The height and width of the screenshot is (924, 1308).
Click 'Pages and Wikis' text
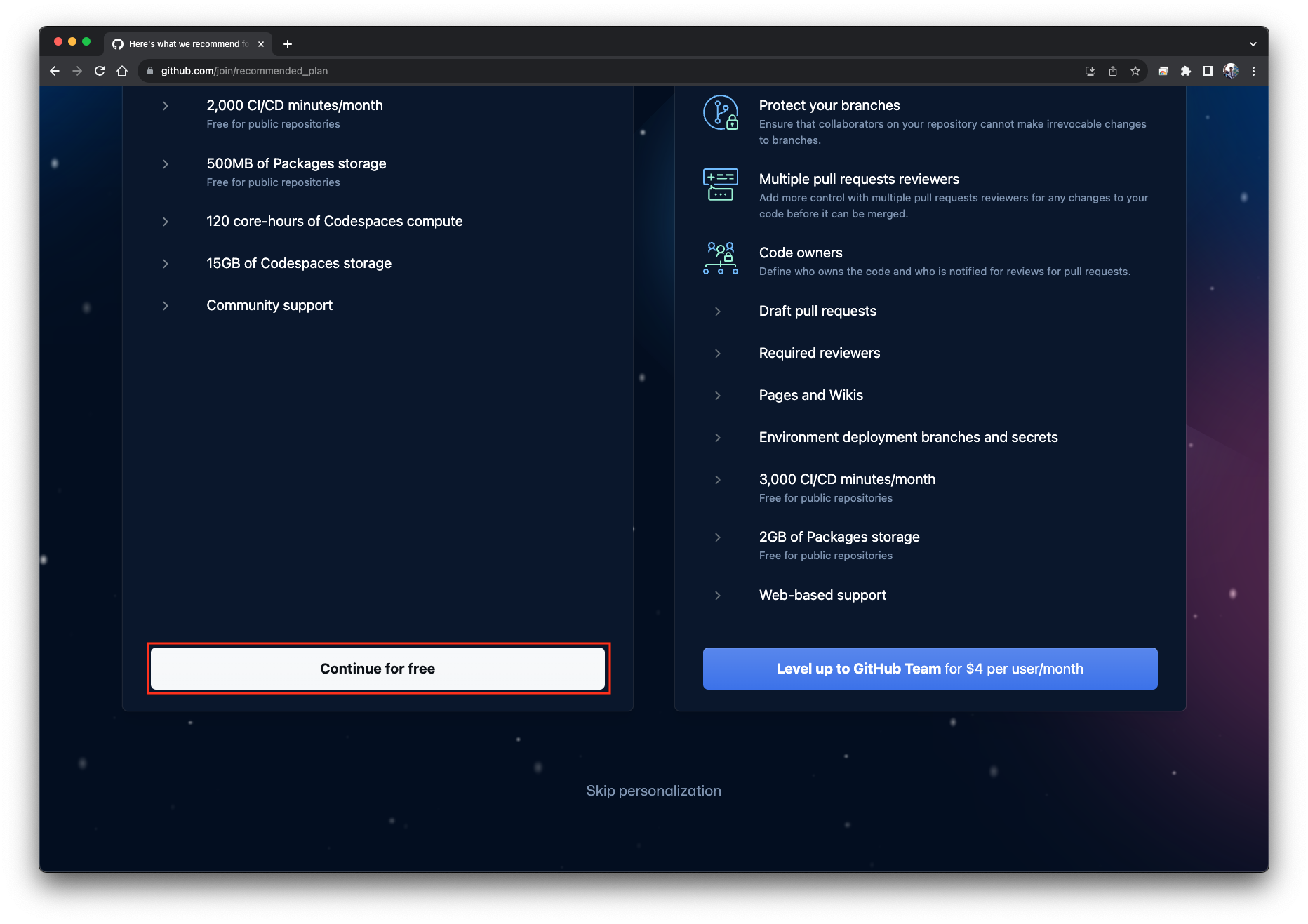[x=811, y=395]
